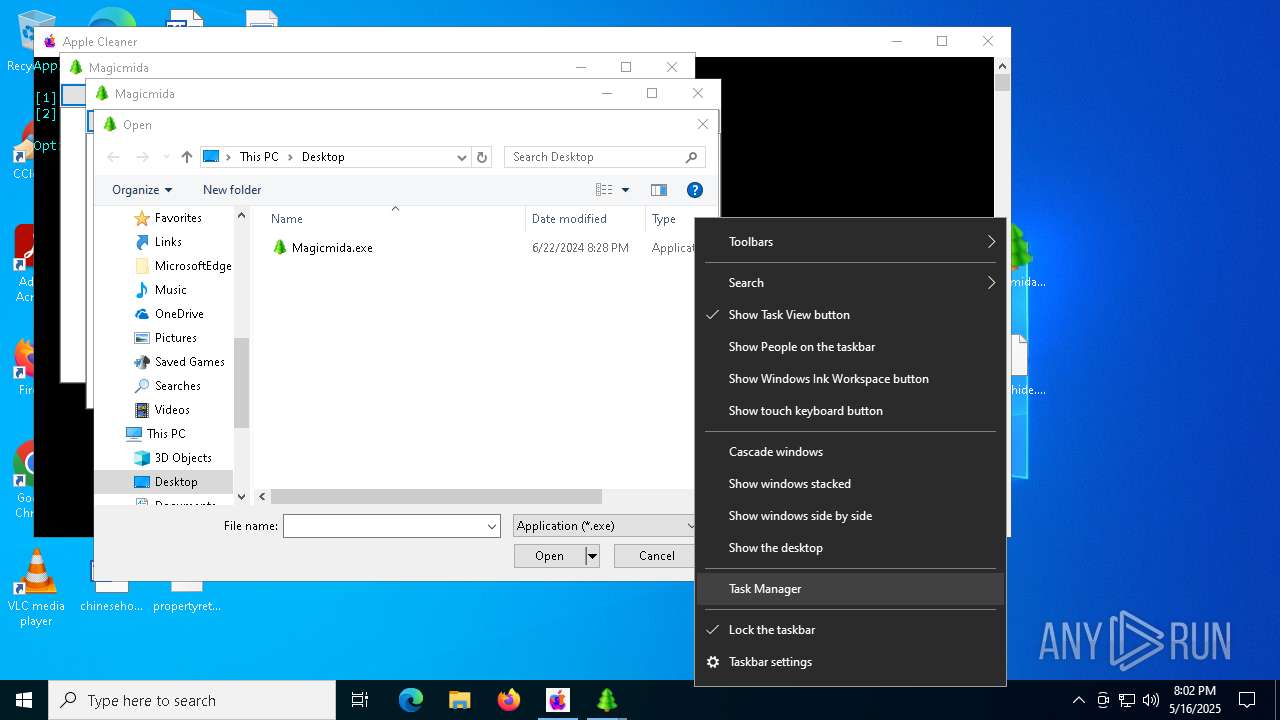The width and height of the screenshot is (1280, 720).
Task: Open File Explorer from the taskbar
Action: point(460,700)
